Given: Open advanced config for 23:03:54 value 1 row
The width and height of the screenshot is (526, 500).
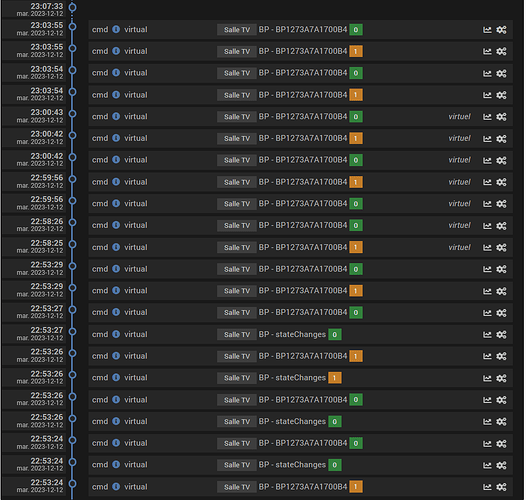Looking at the screenshot, I should pos(502,95).
